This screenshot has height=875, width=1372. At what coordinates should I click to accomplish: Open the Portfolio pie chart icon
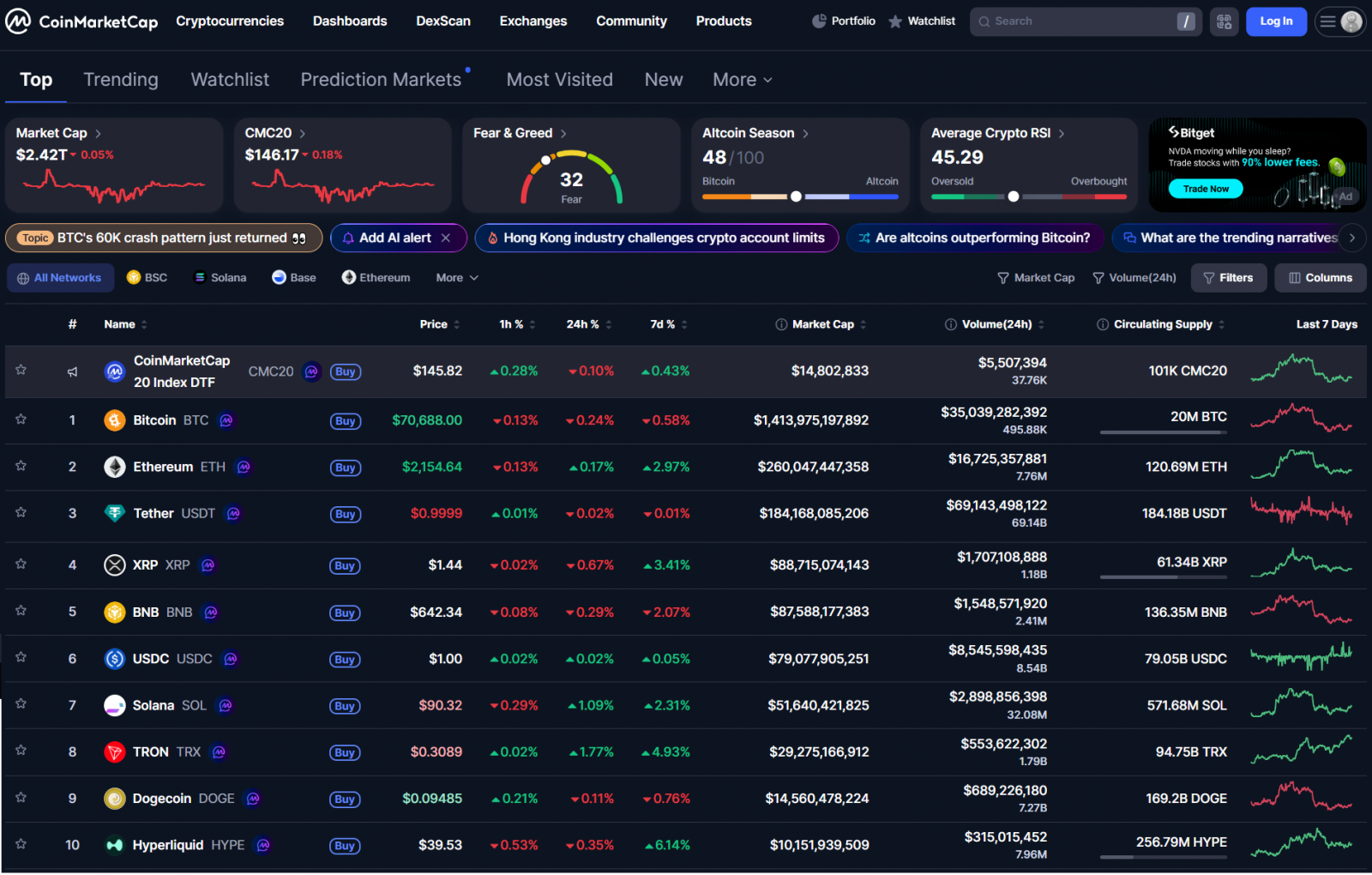pos(819,21)
